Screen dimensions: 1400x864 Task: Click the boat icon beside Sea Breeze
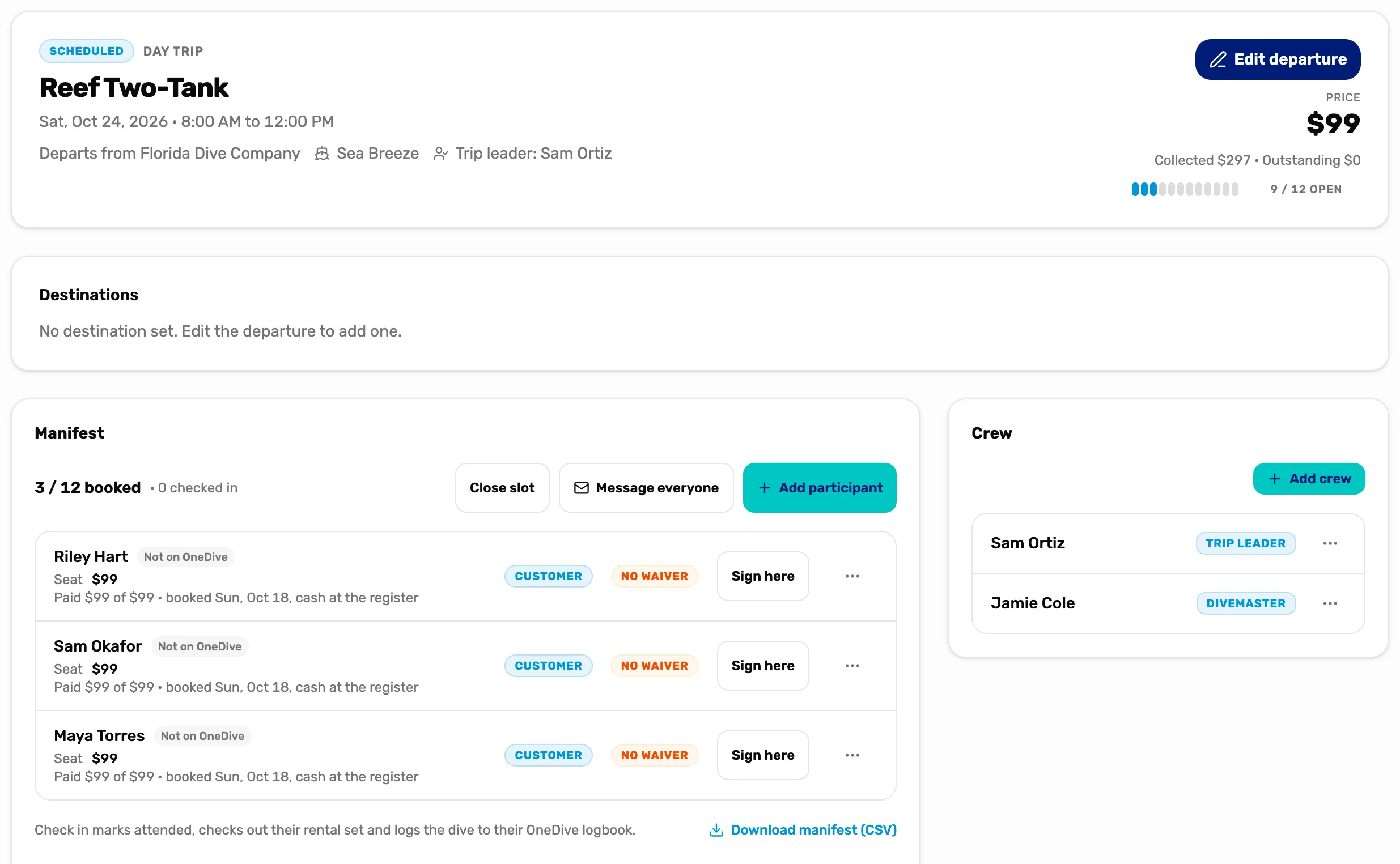tap(322, 154)
